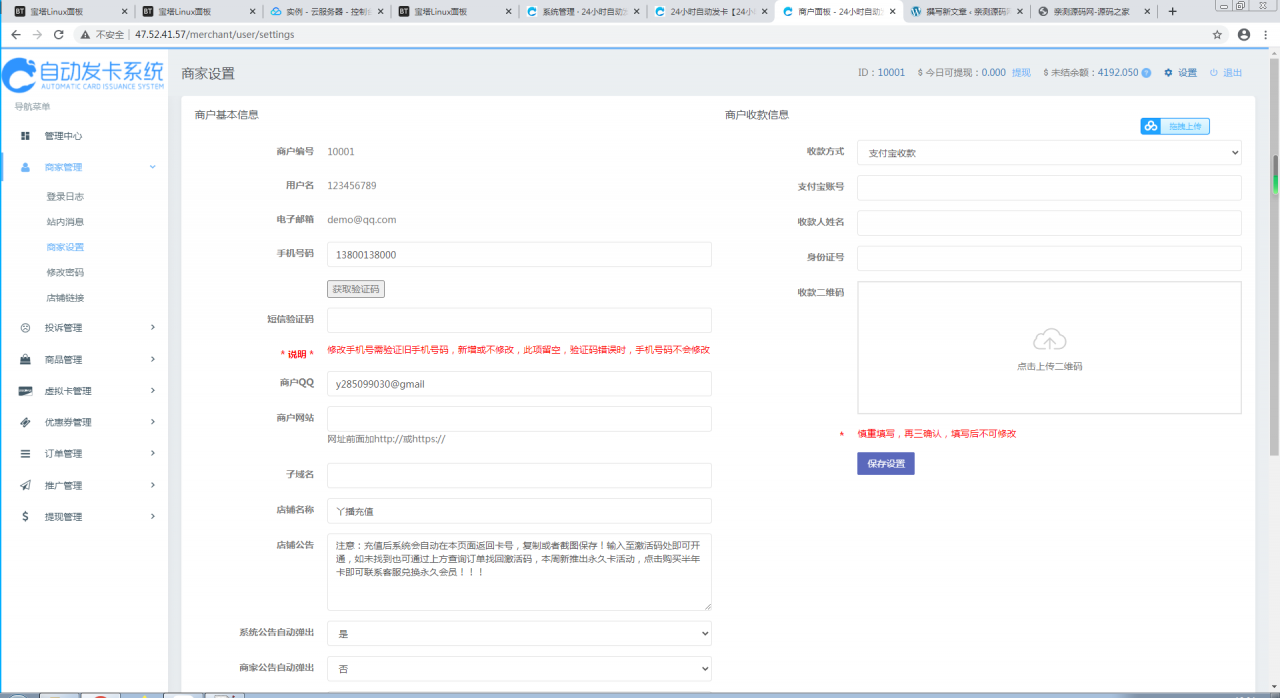Focus the 手机号码 input field
The image size is (1280, 698).
[x=519, y=254]
